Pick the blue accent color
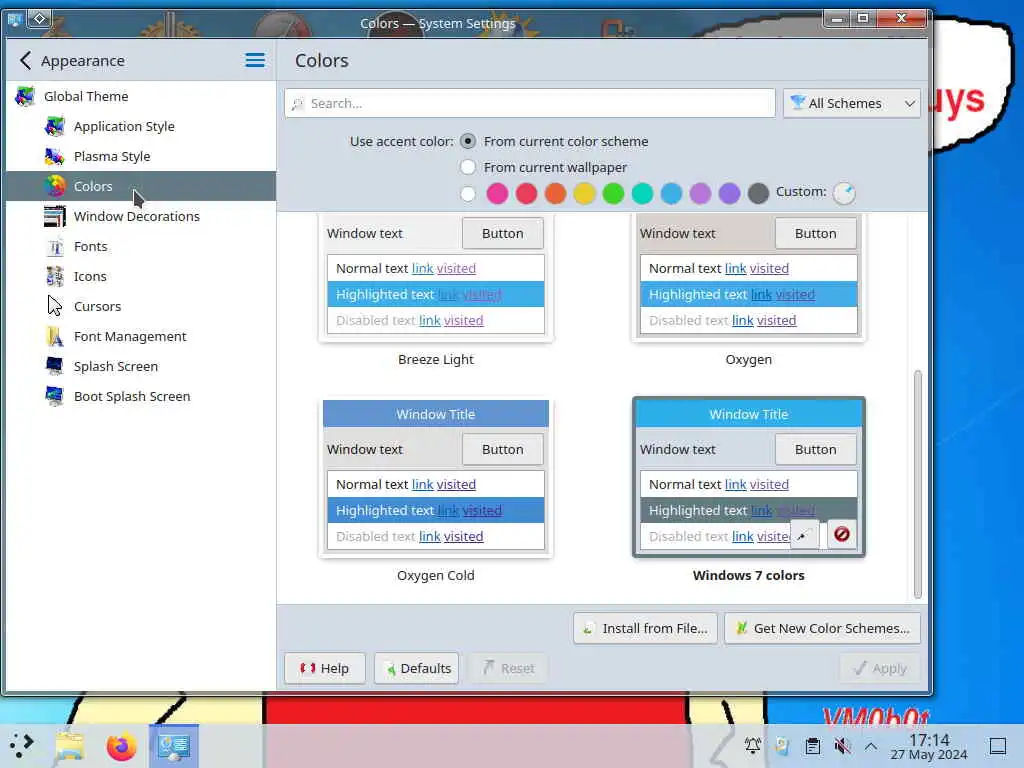The width and height of the screenshot is (1024, 768). 671,193
